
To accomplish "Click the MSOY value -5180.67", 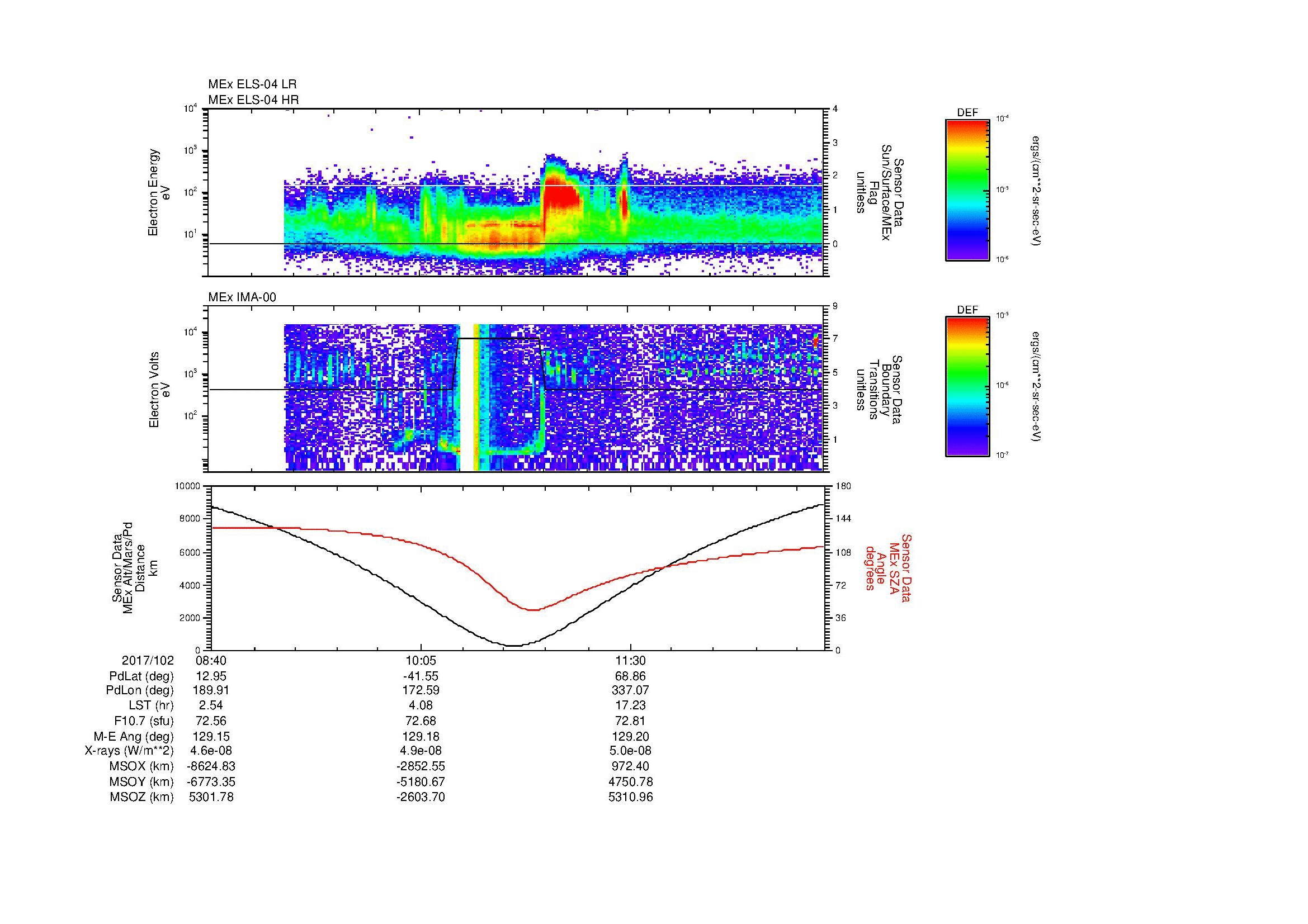I will (421, 782).
